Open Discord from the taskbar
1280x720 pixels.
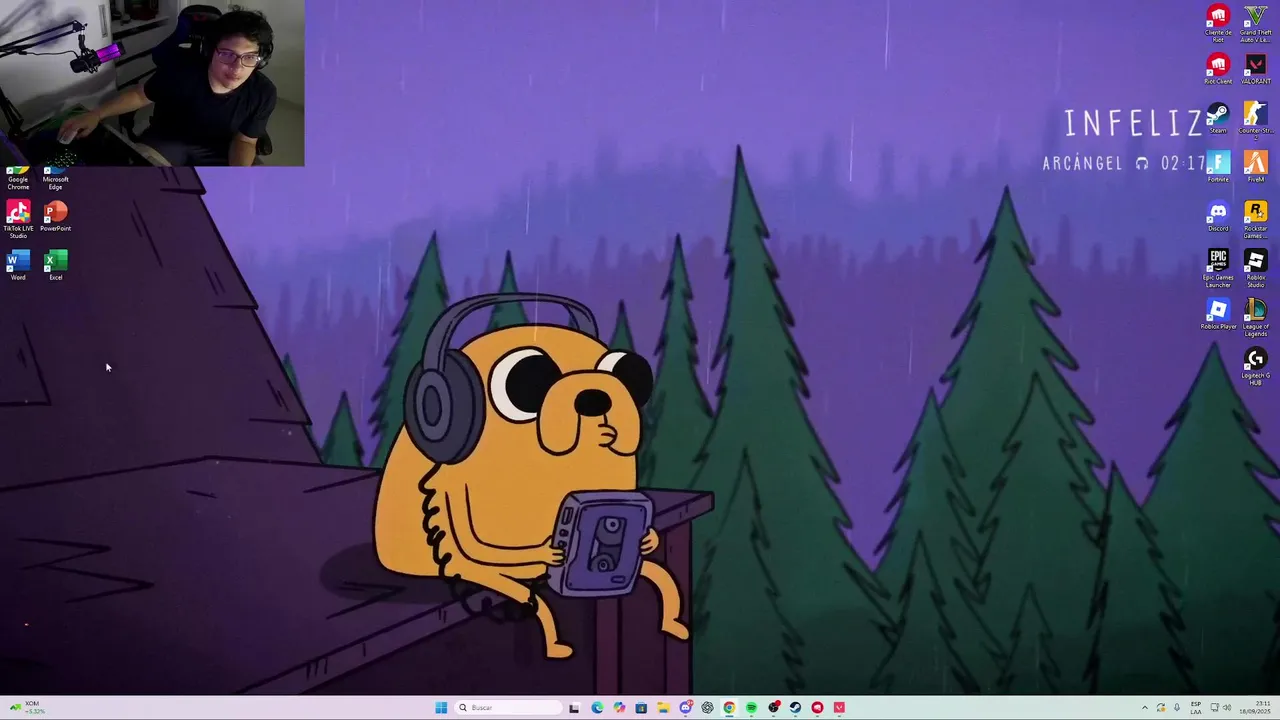(685, 707)
